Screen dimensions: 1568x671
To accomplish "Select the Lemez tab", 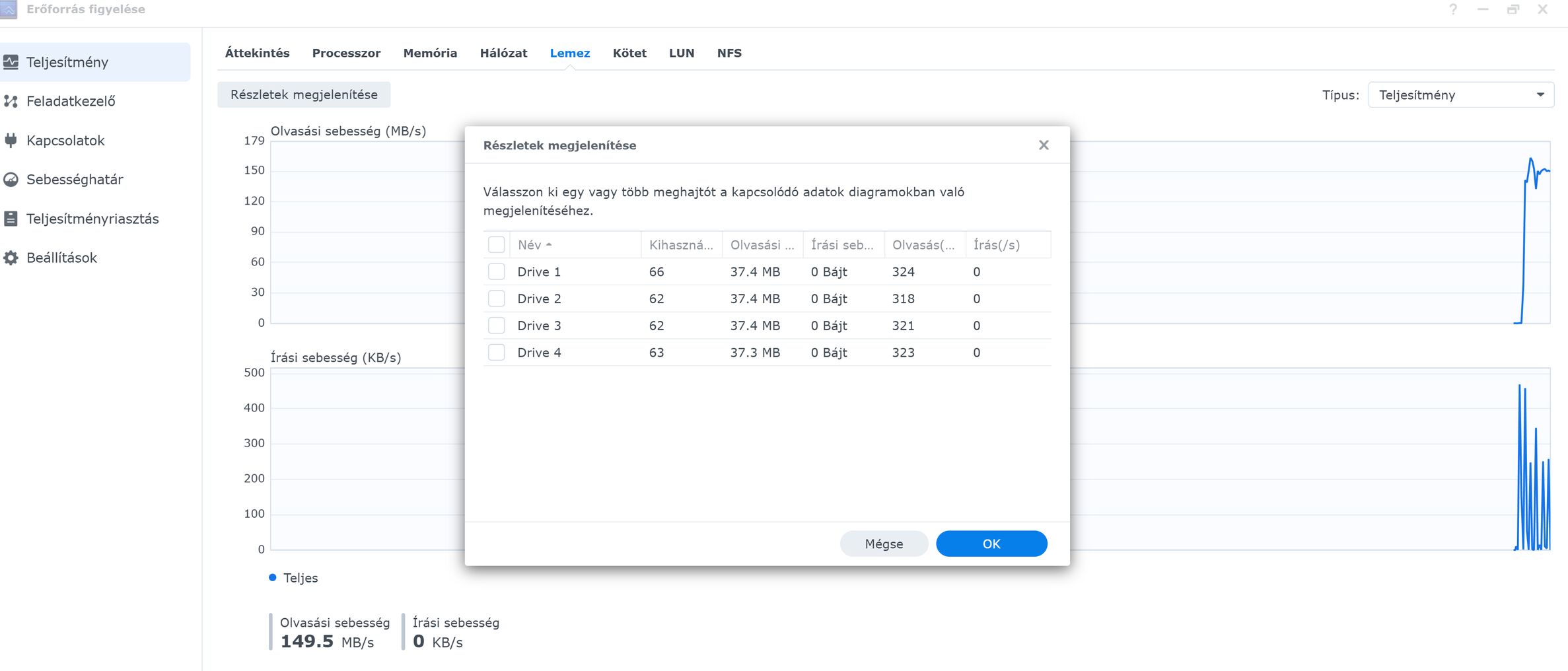I will click(570, 53).
